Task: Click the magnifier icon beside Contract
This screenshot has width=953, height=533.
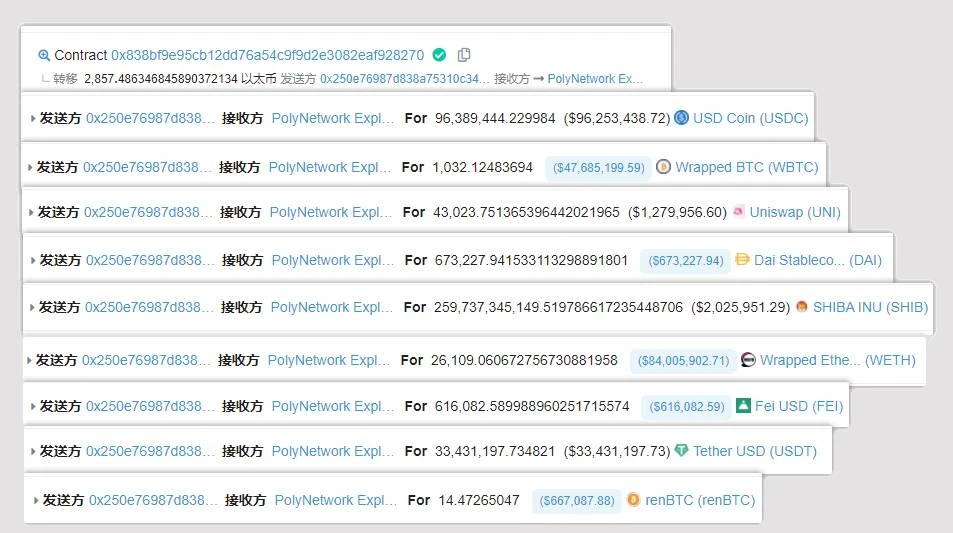Action: pos(44,55)
